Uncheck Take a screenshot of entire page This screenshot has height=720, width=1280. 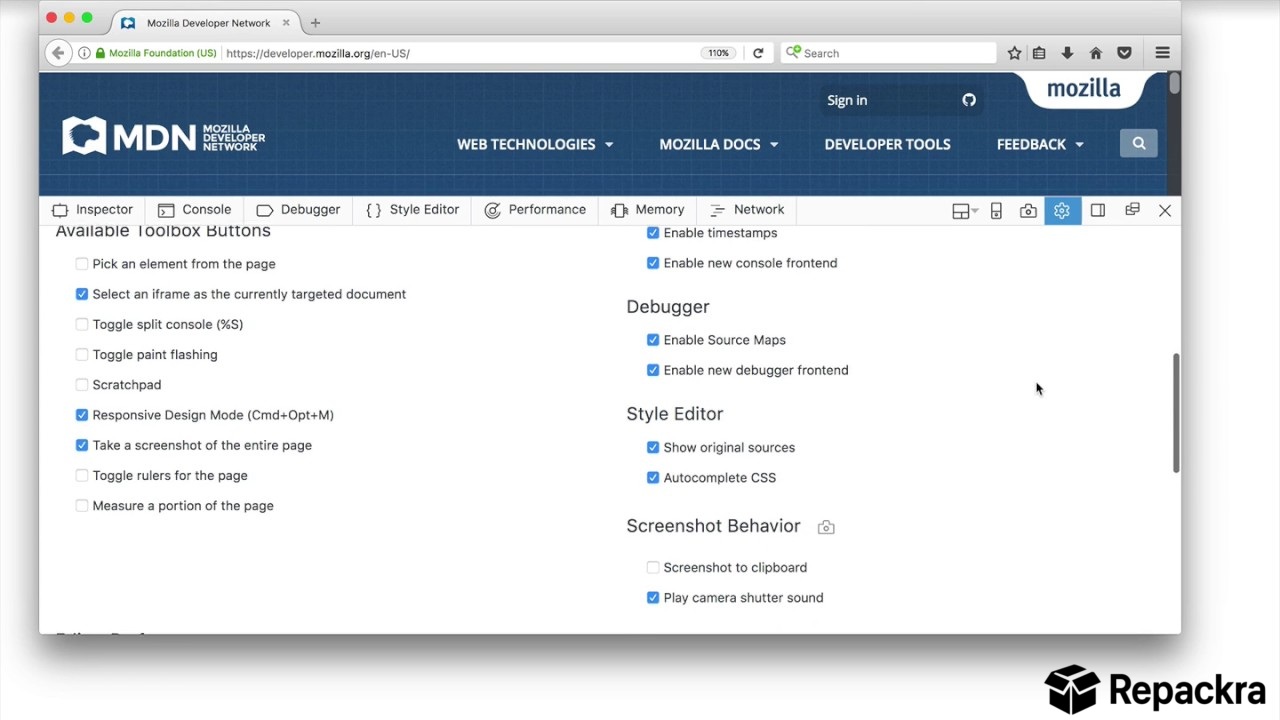tap(82, 445)
